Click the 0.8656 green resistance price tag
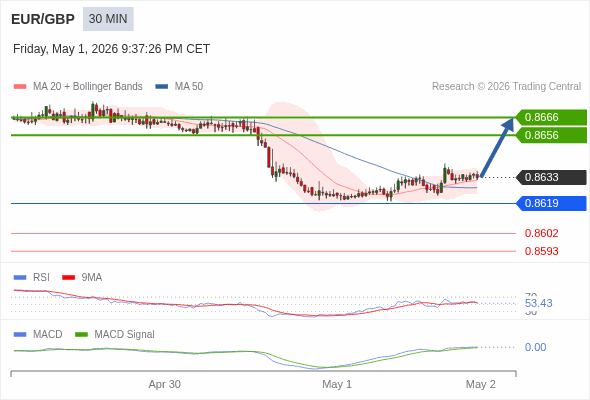Image resolution: width=590 pixels, height=400 pixels. click(x=551, y=135)
